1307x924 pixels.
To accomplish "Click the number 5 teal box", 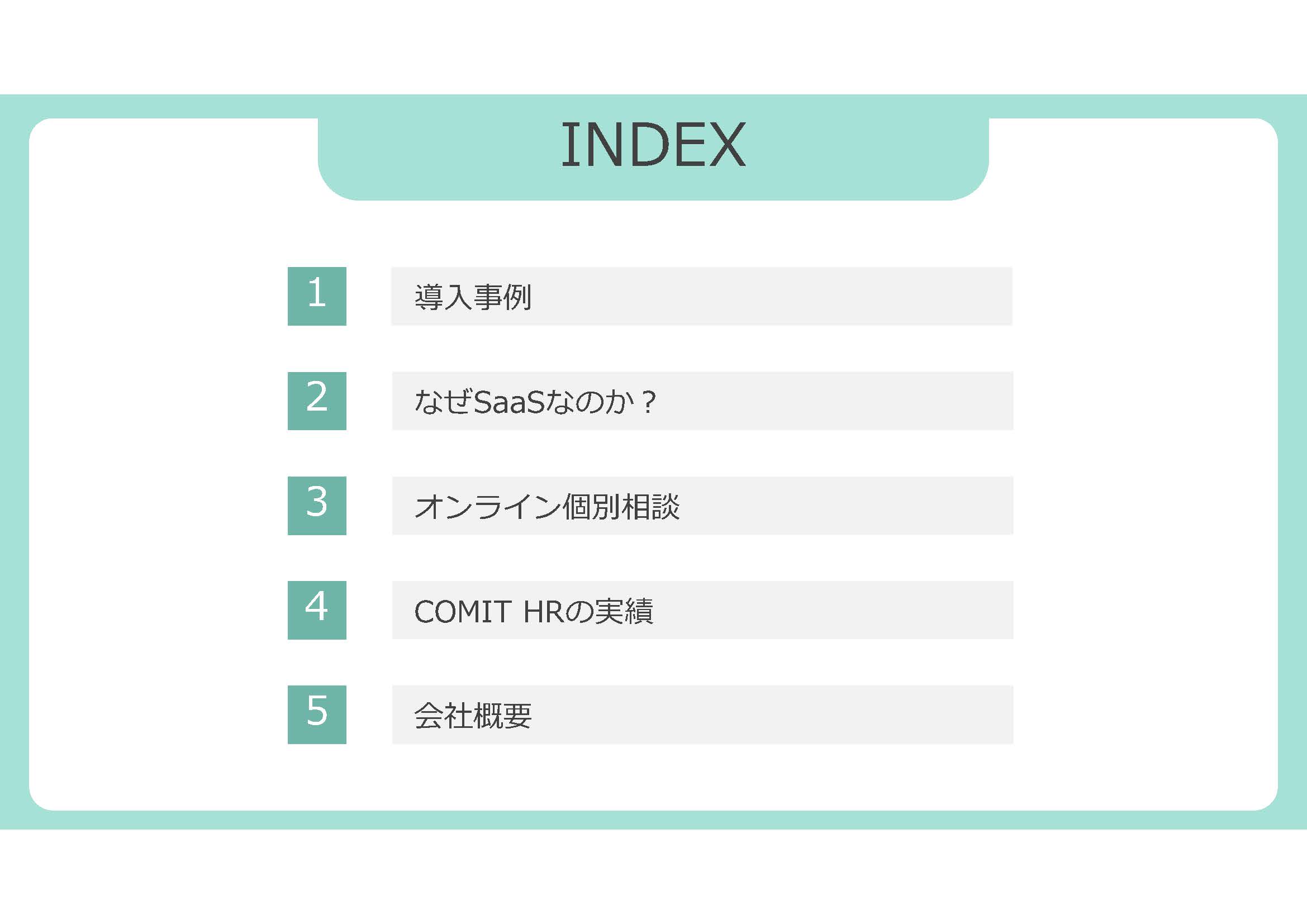I will click(316, 715).
